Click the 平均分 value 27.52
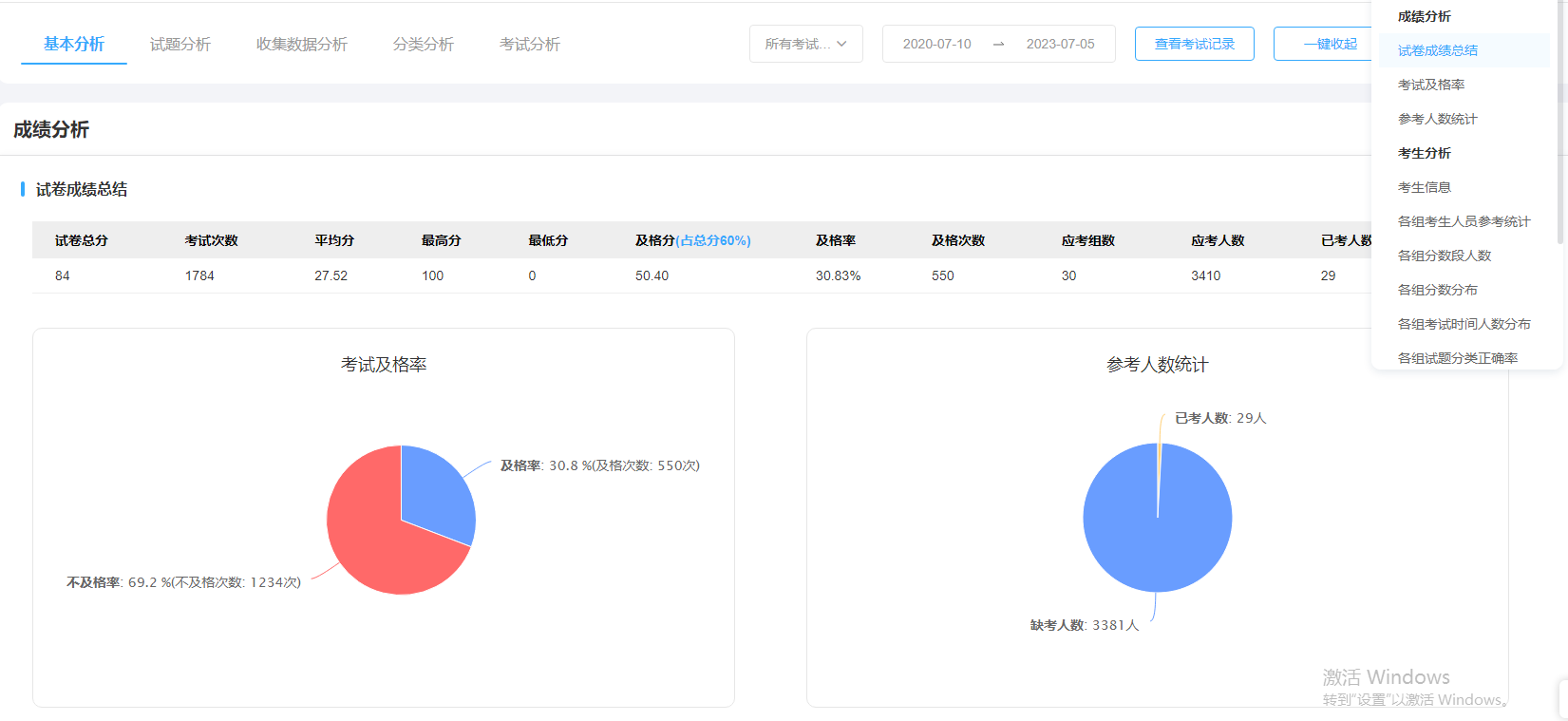The image size is (1568, 721). [x=331, y=275]
